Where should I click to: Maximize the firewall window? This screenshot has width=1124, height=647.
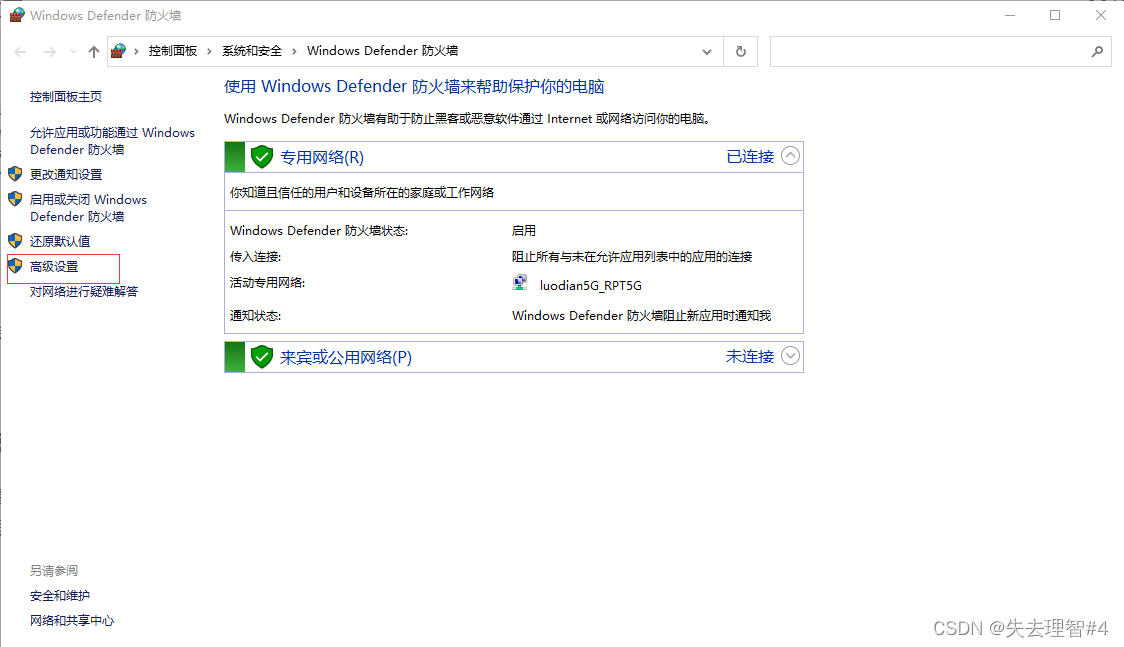pyautogui.click(x=1054, y=15)
